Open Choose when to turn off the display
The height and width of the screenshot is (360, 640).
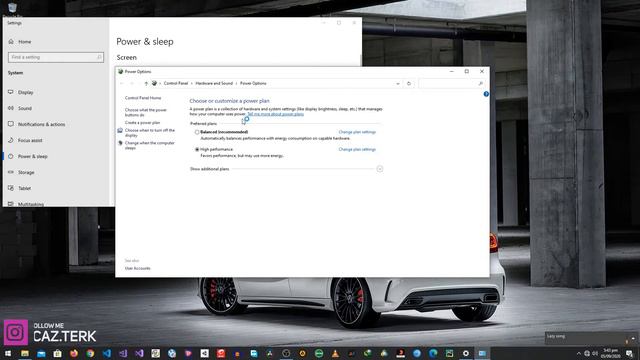(150, 132)
